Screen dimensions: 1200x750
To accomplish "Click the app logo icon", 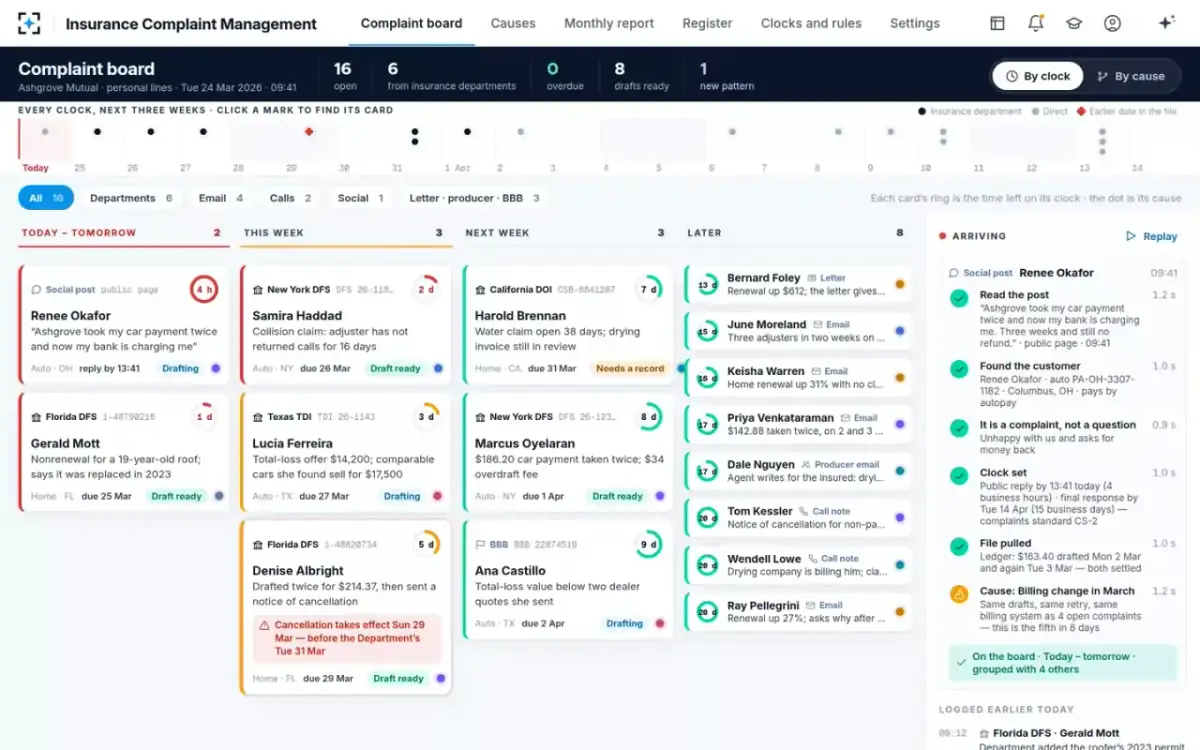I will coord(30,23).
